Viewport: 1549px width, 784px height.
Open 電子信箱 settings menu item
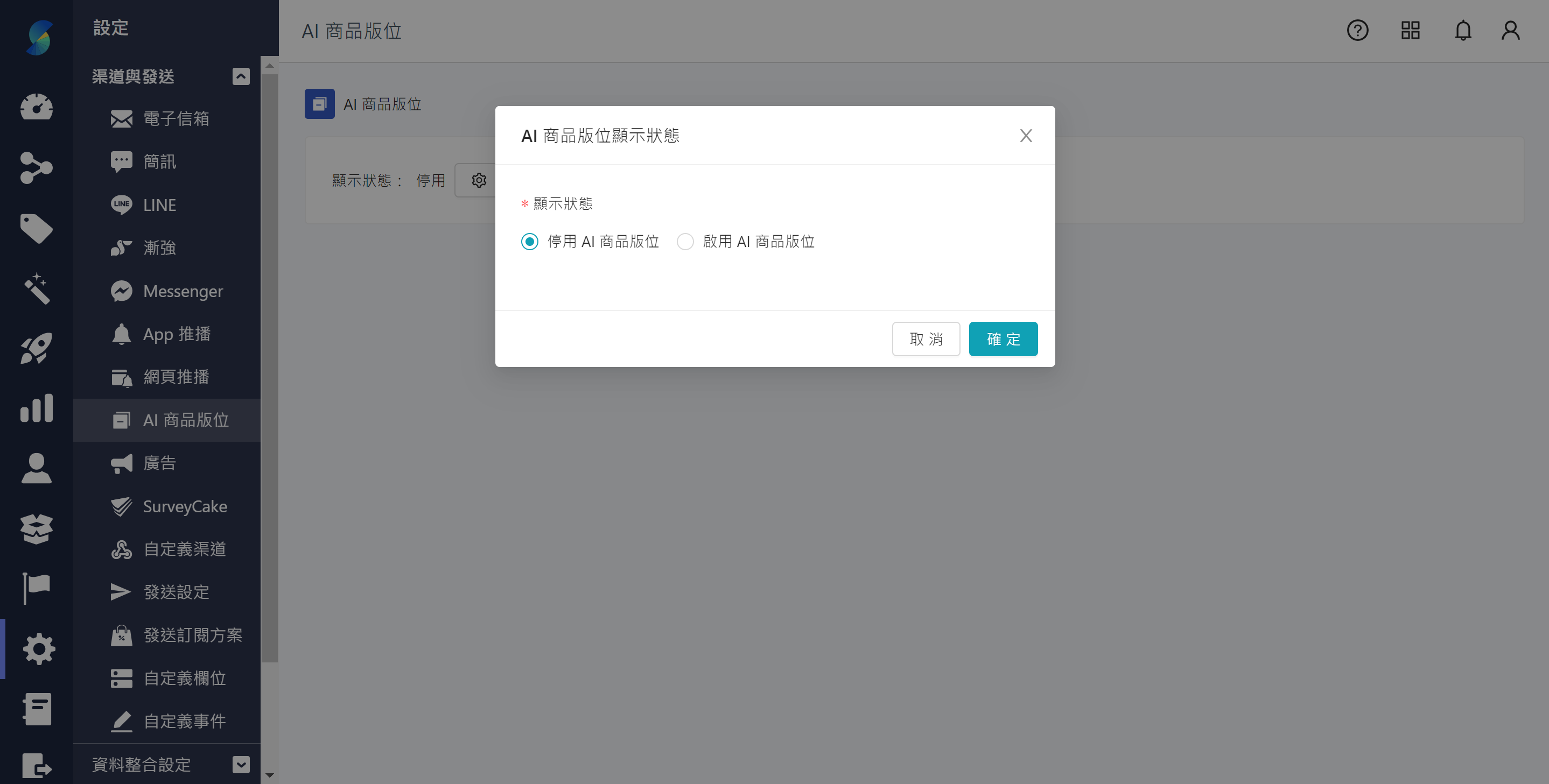pyautogui.click(x=167, y=118)
